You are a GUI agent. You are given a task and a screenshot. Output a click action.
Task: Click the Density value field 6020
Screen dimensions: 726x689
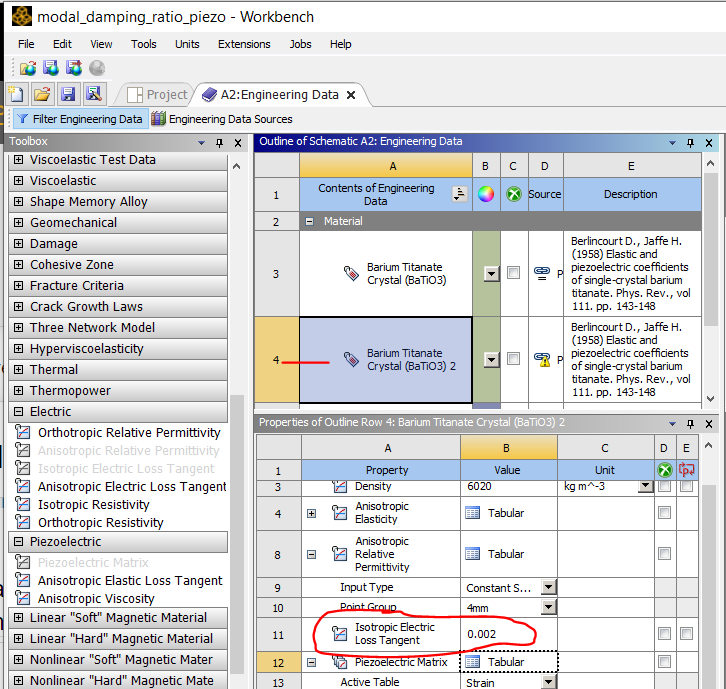point(509,486)
